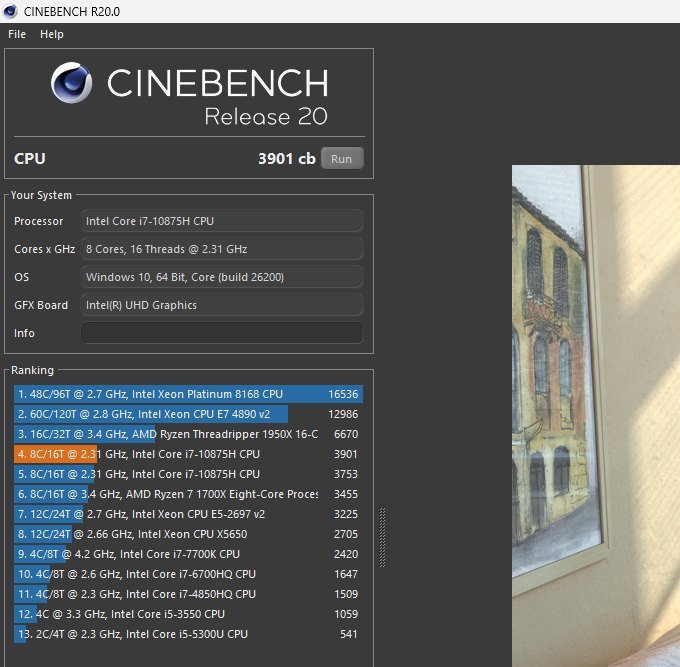Select ranking row Intel Xeon CPU E7 4890 v2
Image resolution: width=680 pixels, height=667 pixels.
tap(188, 414)
